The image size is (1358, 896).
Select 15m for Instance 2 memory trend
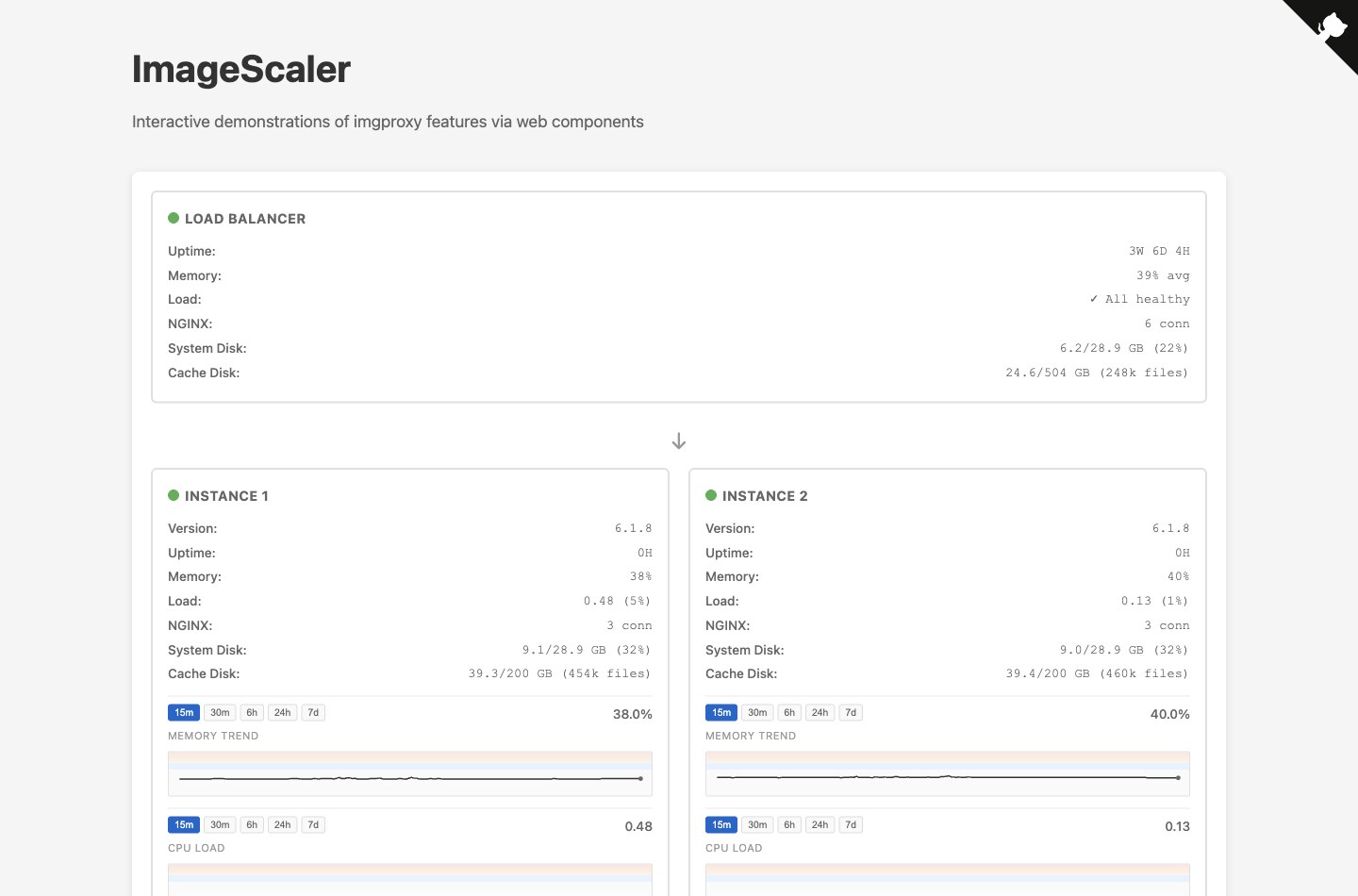click(721, 713)
